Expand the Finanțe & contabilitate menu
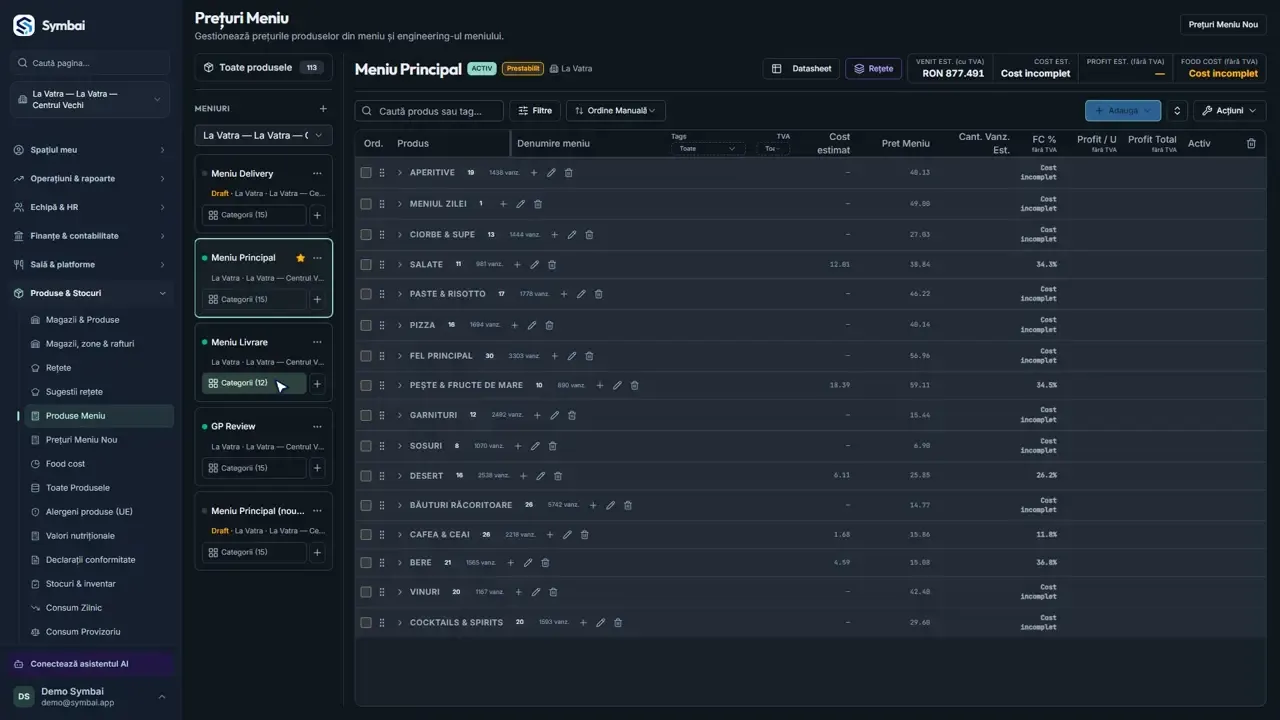Image resolution: width=1280 pixels, height=720 pixels. [x=90, y=236]
